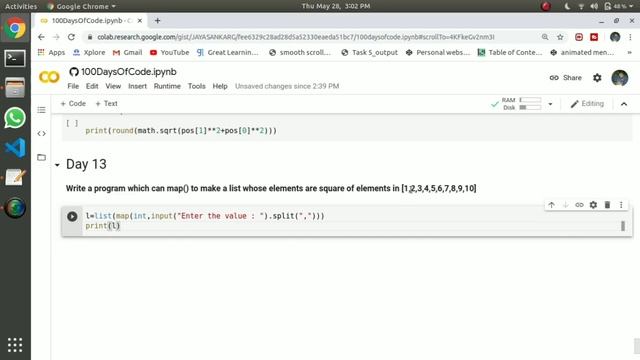Screen dimensions: 640x360
Task: Open the Files folder sidebar icon
Action: pyautogui.click(x=41, y=157)
